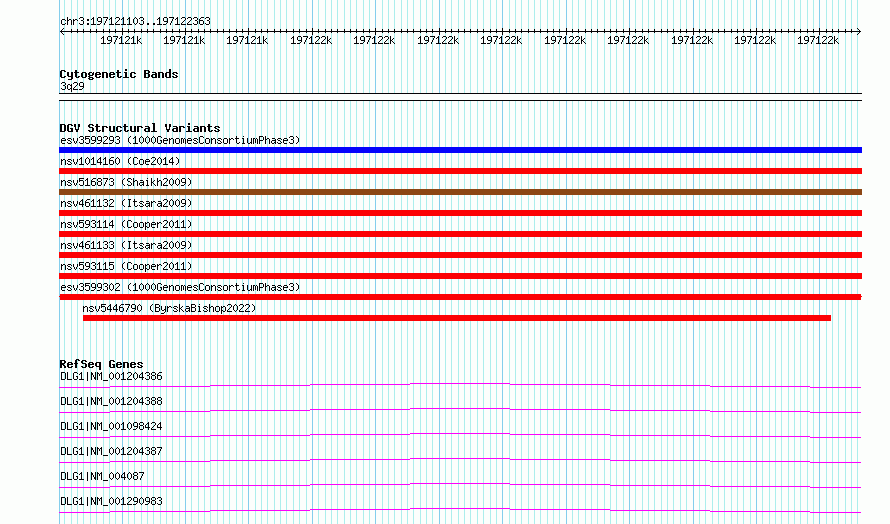Screen dimensions: 890x524
Task: Open variant nsv516873 (Shaikh2009) label
Action: [x=126, y=182]
